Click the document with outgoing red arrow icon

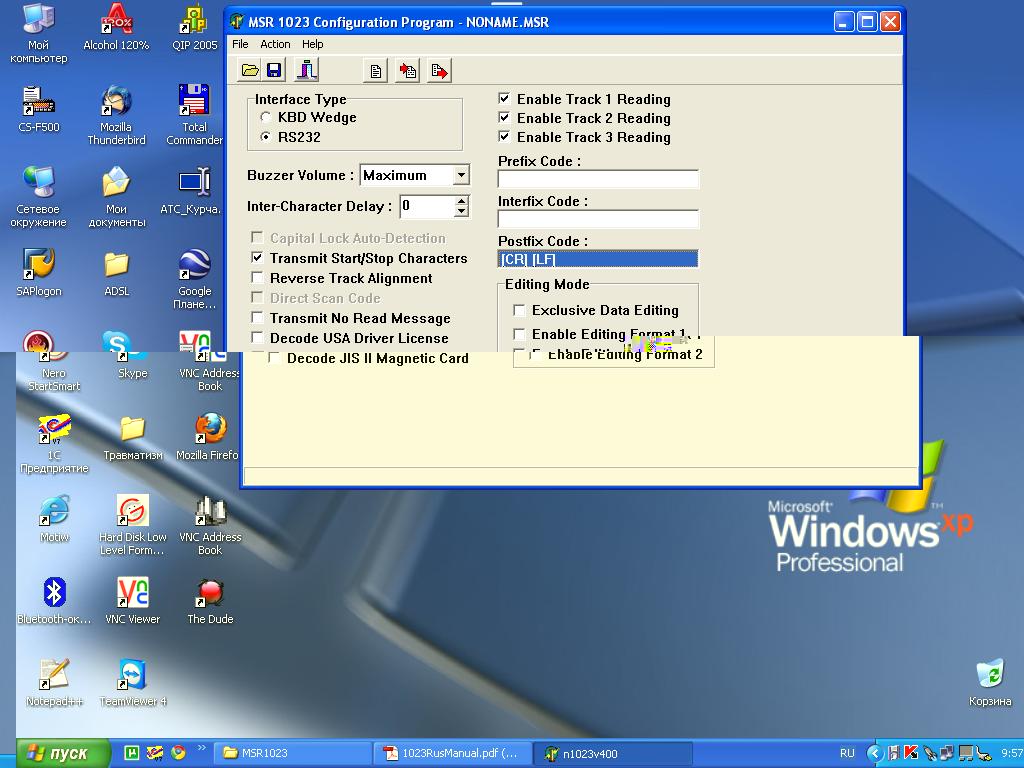[440, 71]
